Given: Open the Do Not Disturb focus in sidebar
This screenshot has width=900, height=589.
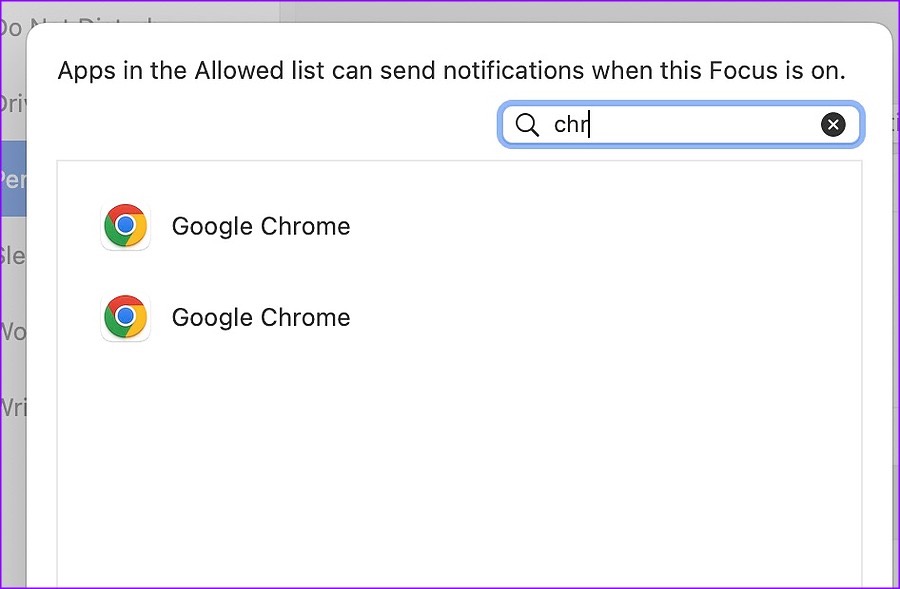Looking at the screenshot, I should (11, 27).
